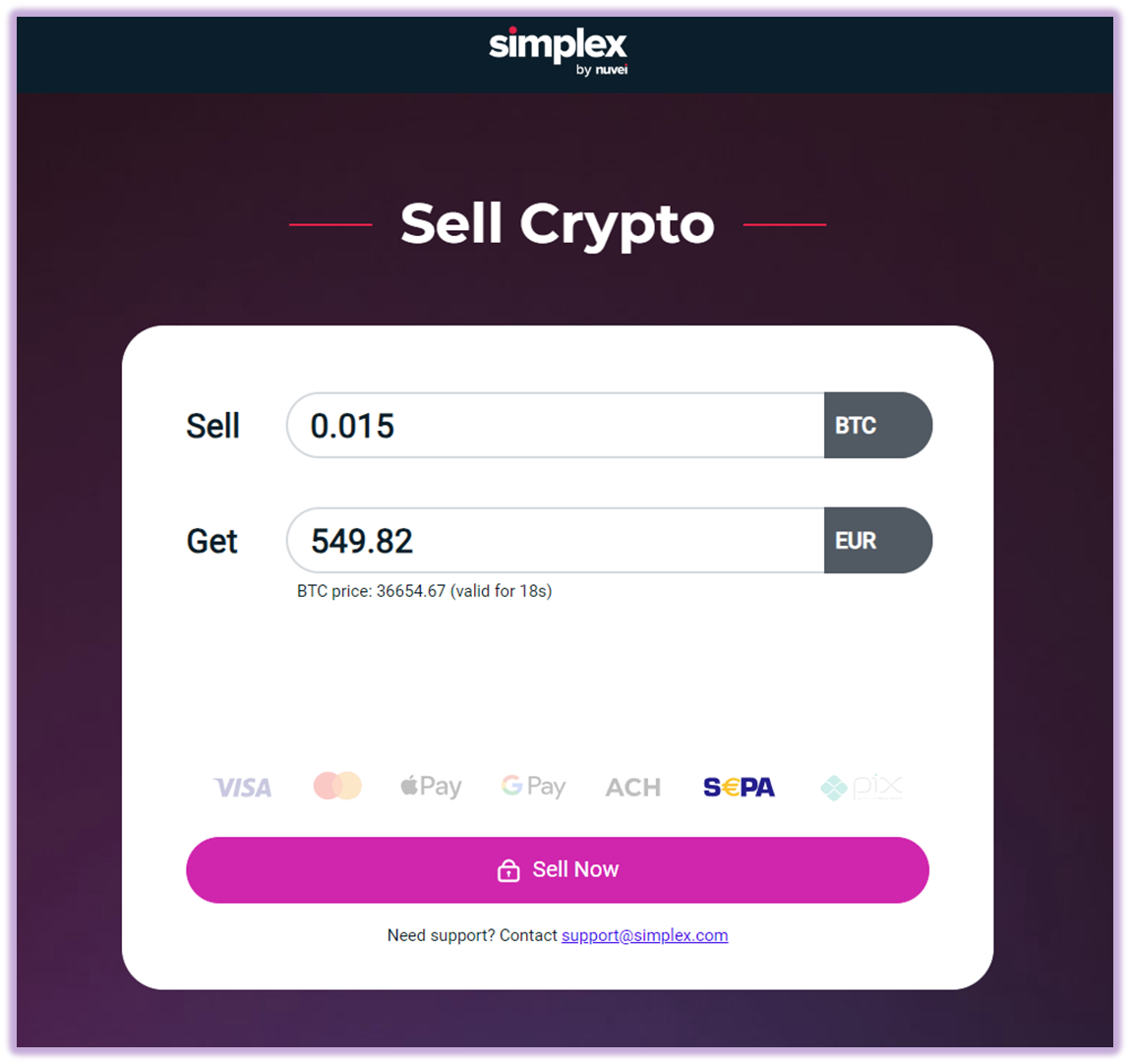Click the lock icon in Sell Now

pyautogui.click(x=508, y=870)
